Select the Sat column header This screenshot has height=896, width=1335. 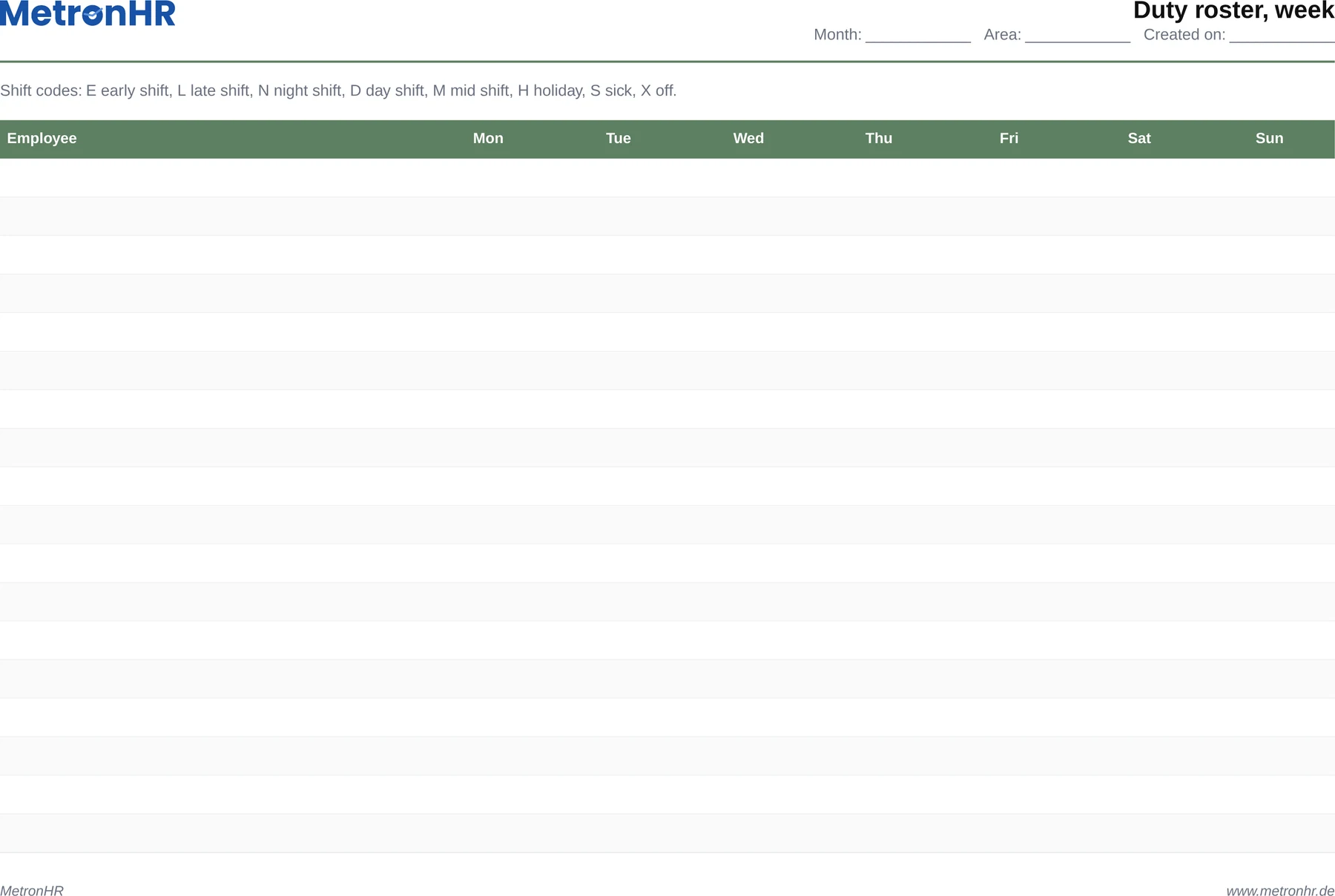1139,139
